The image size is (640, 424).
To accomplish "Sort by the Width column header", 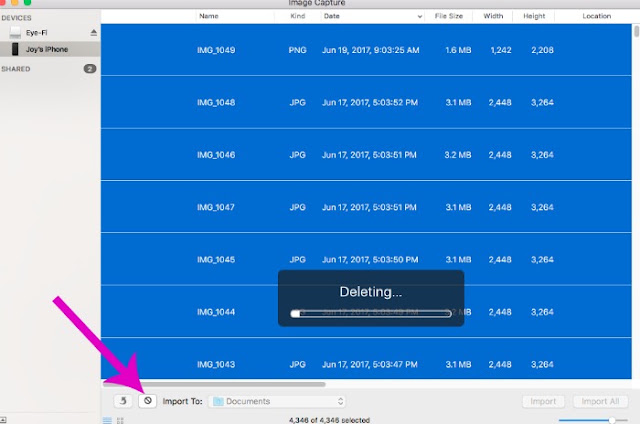I will pyautogui.click(x=493, y=16).
